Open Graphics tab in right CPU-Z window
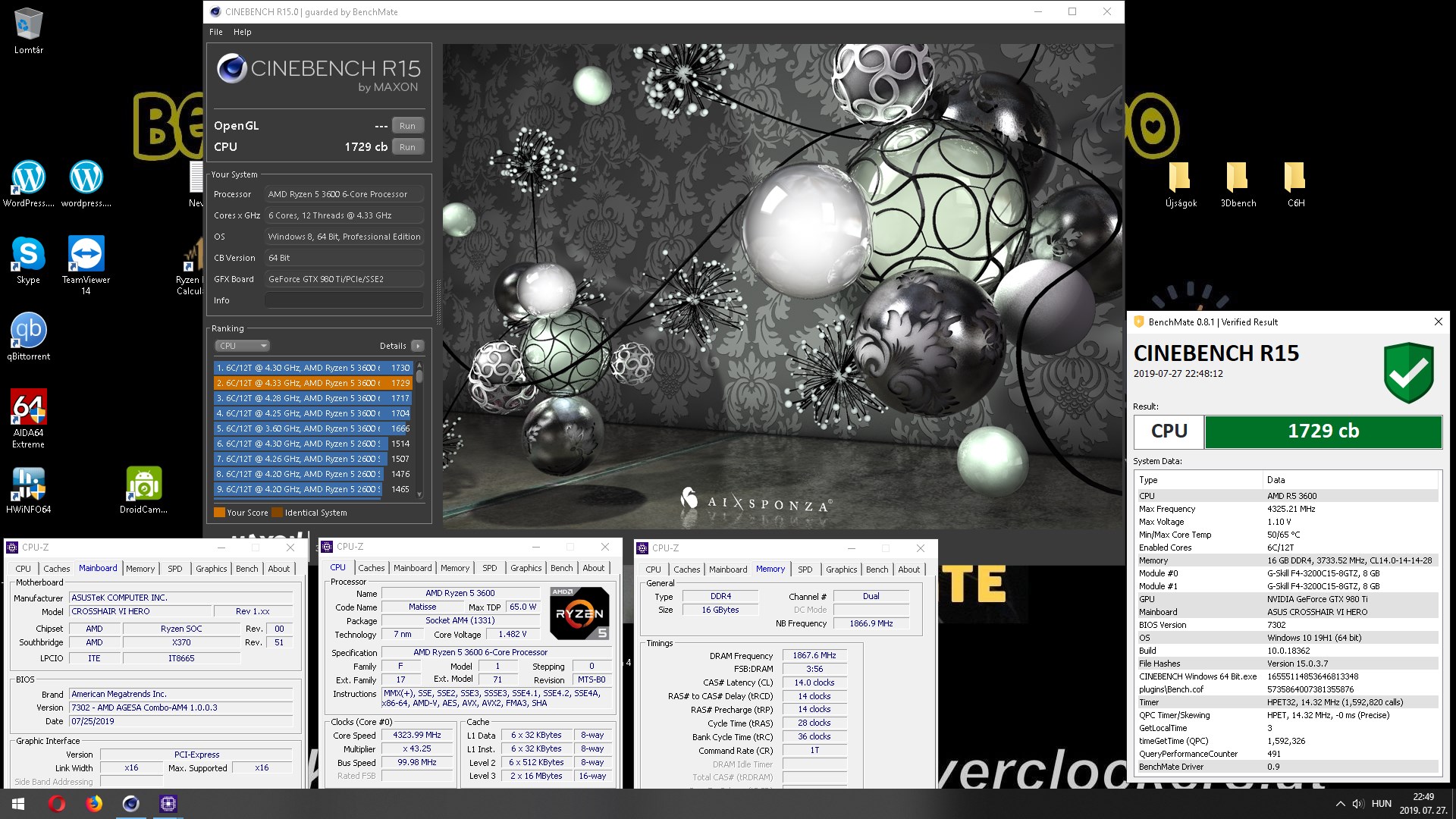 [842, 570]
